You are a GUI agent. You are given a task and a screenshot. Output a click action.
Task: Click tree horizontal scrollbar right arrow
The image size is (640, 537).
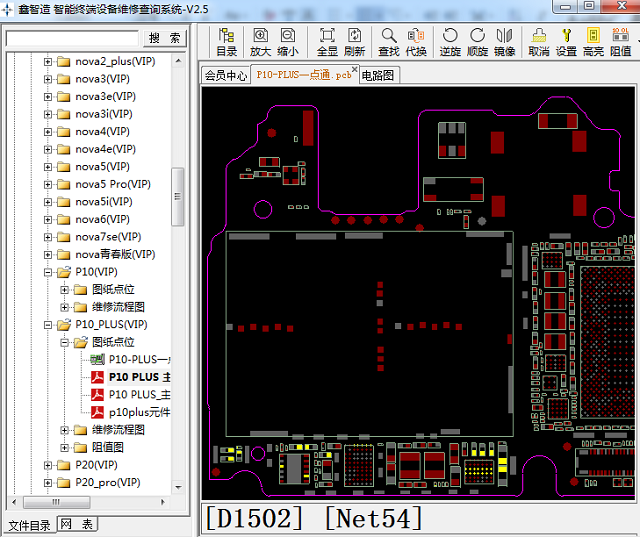[163, 502]
